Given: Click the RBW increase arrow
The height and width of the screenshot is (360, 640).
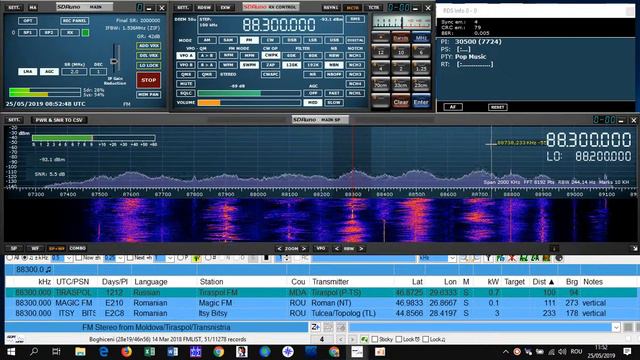Looking at the screenshot, I should tap(361, 249).
